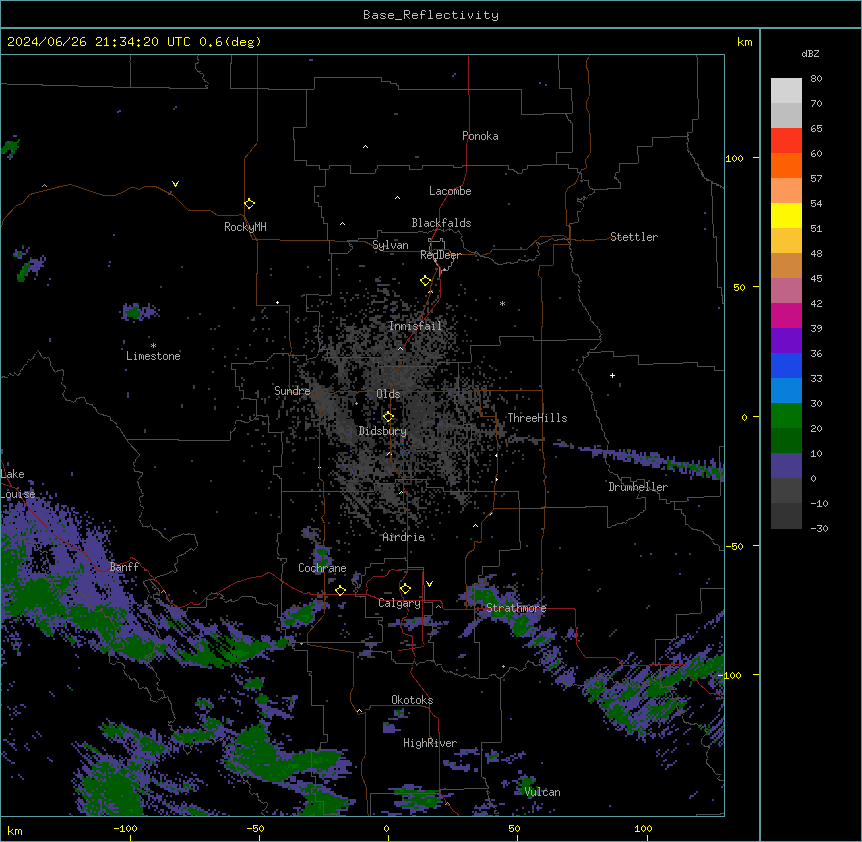Click the yellow diamond marker below Cochrane
862x842 pixels.
[340, 590]
